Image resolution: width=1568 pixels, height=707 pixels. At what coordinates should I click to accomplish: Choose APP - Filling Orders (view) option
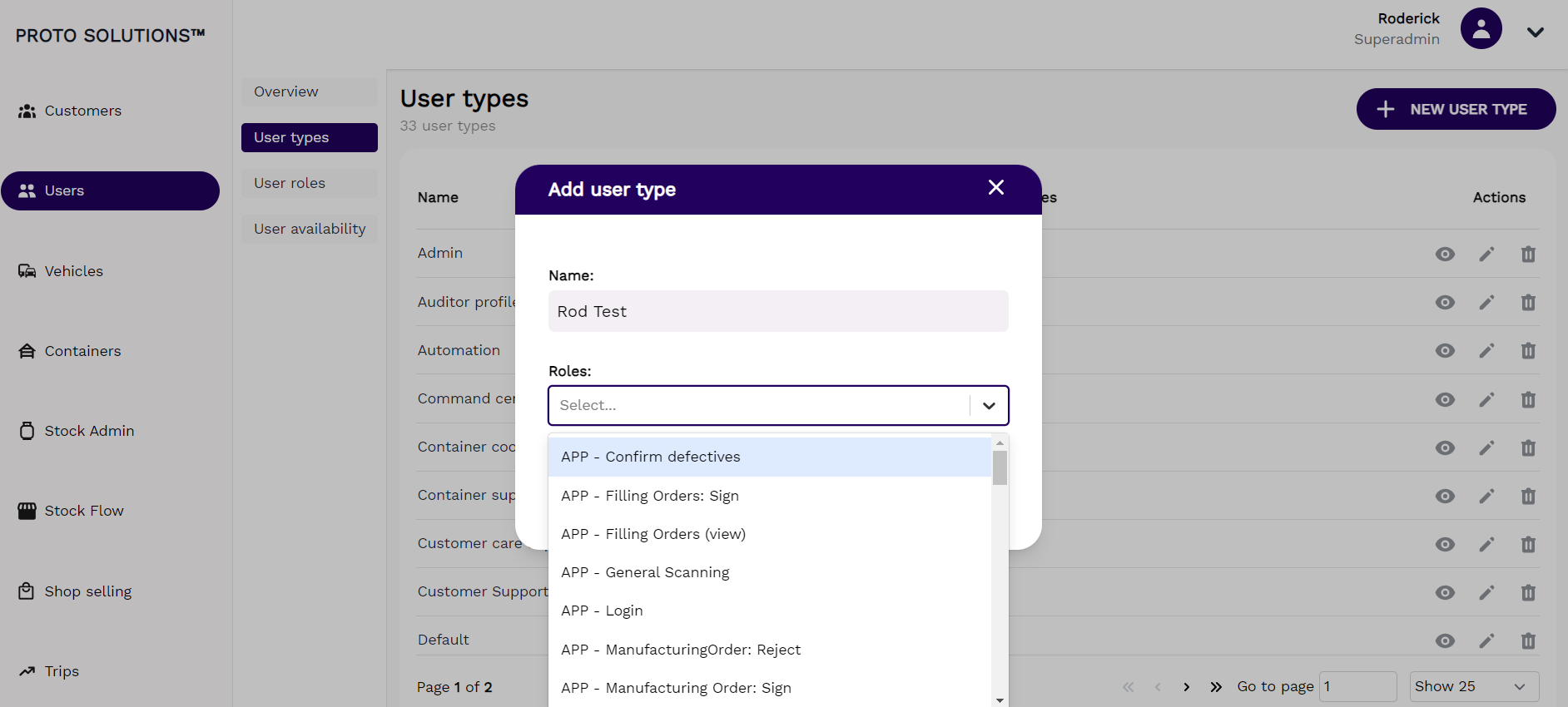point(770,534)
